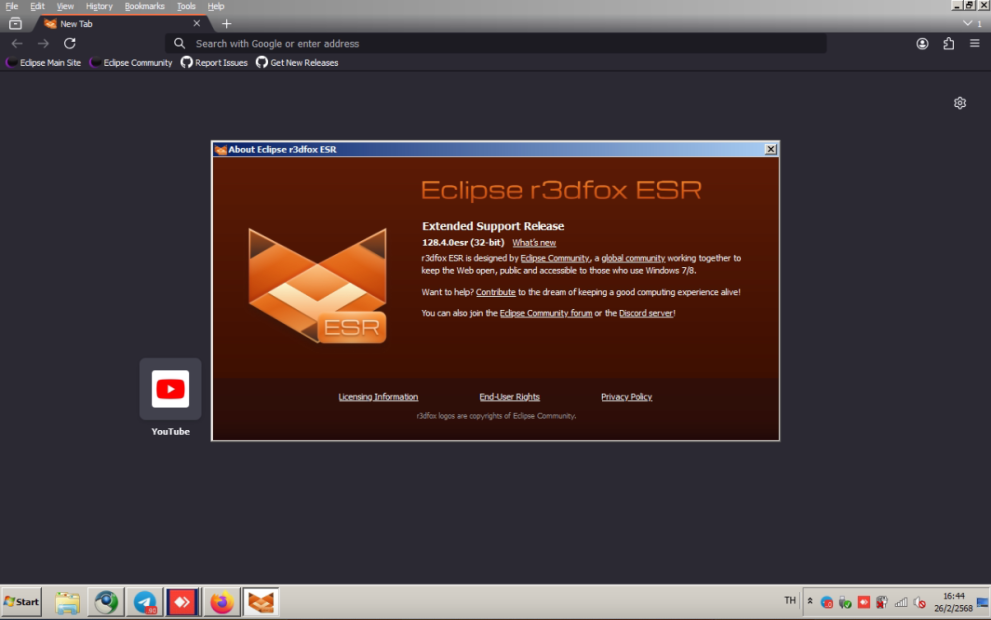
Task: Go back with the back arrow
Action: 17,44
